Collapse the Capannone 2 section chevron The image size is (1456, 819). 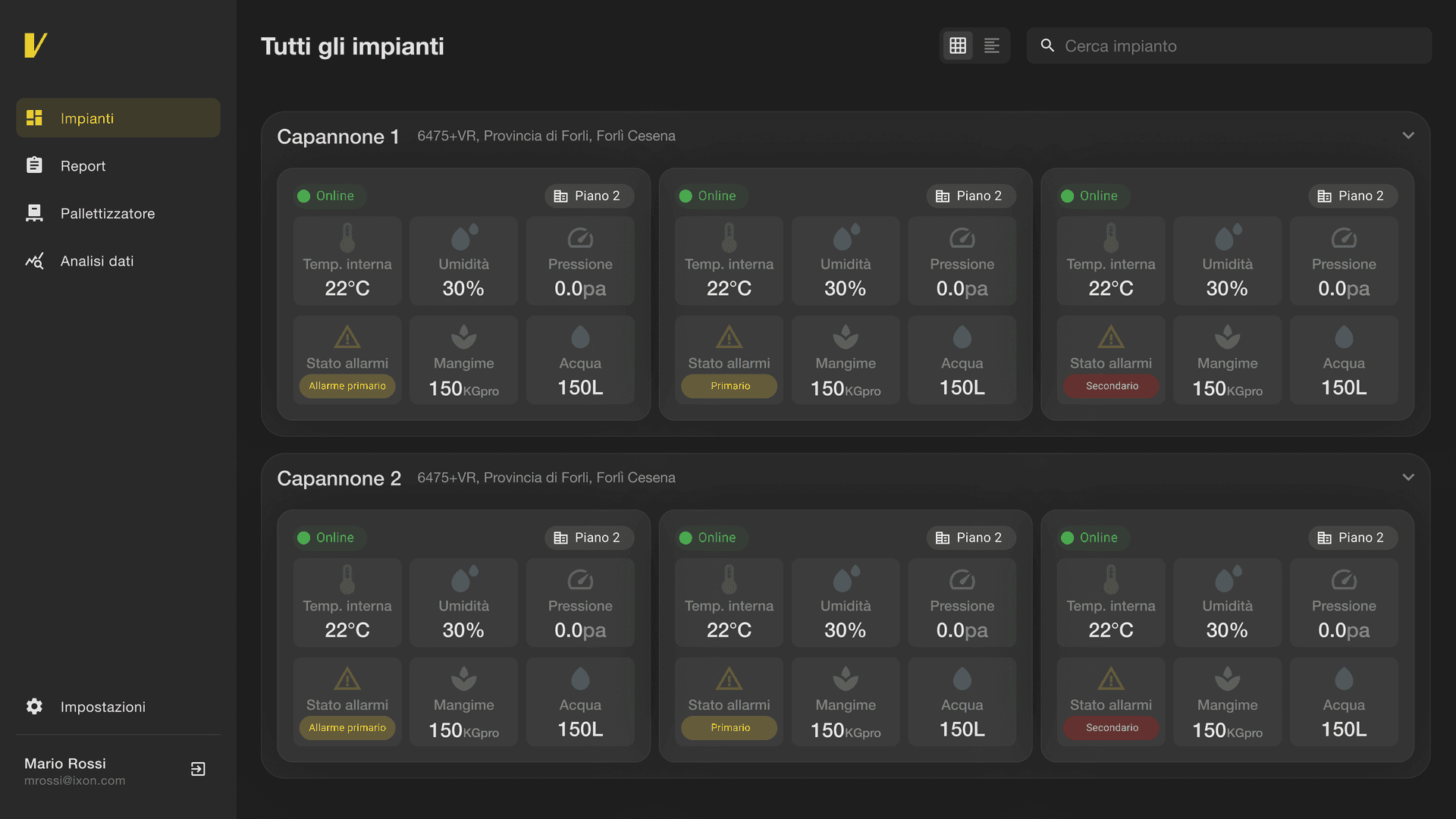(x=1408, y=478)
